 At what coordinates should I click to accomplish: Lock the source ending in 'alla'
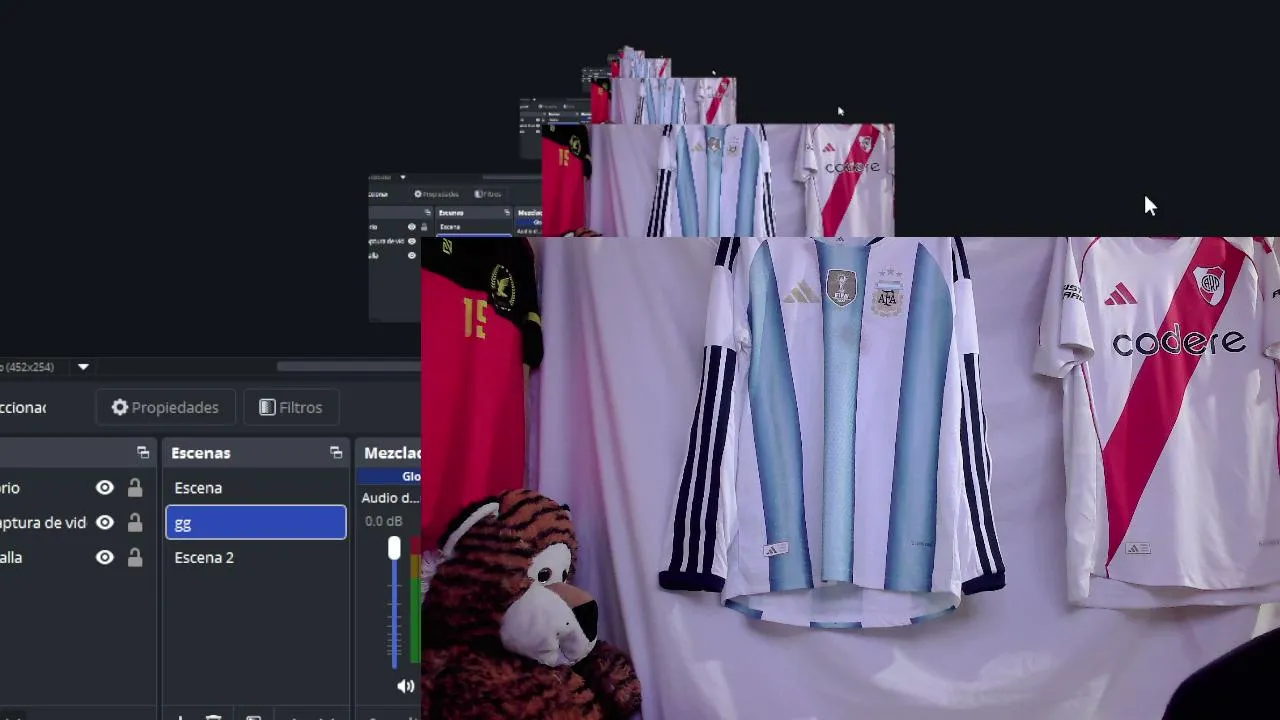pyautogui.click(x=135, y=558)
